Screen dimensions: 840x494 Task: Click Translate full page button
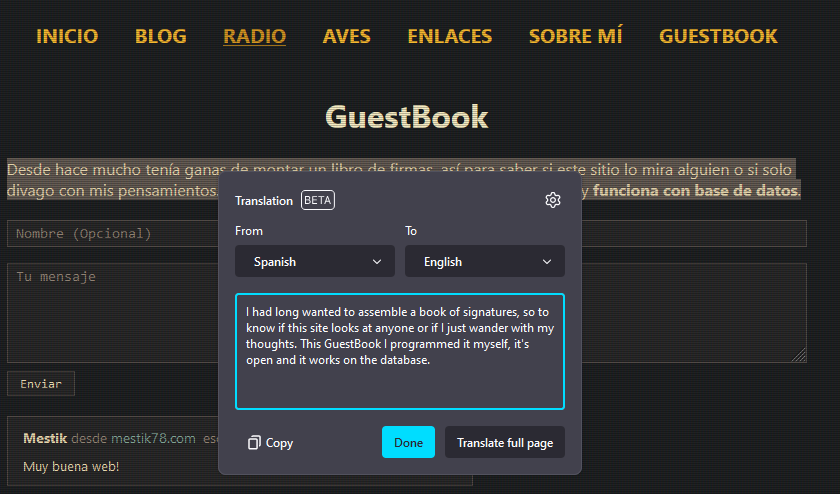[x=504, y=443]
